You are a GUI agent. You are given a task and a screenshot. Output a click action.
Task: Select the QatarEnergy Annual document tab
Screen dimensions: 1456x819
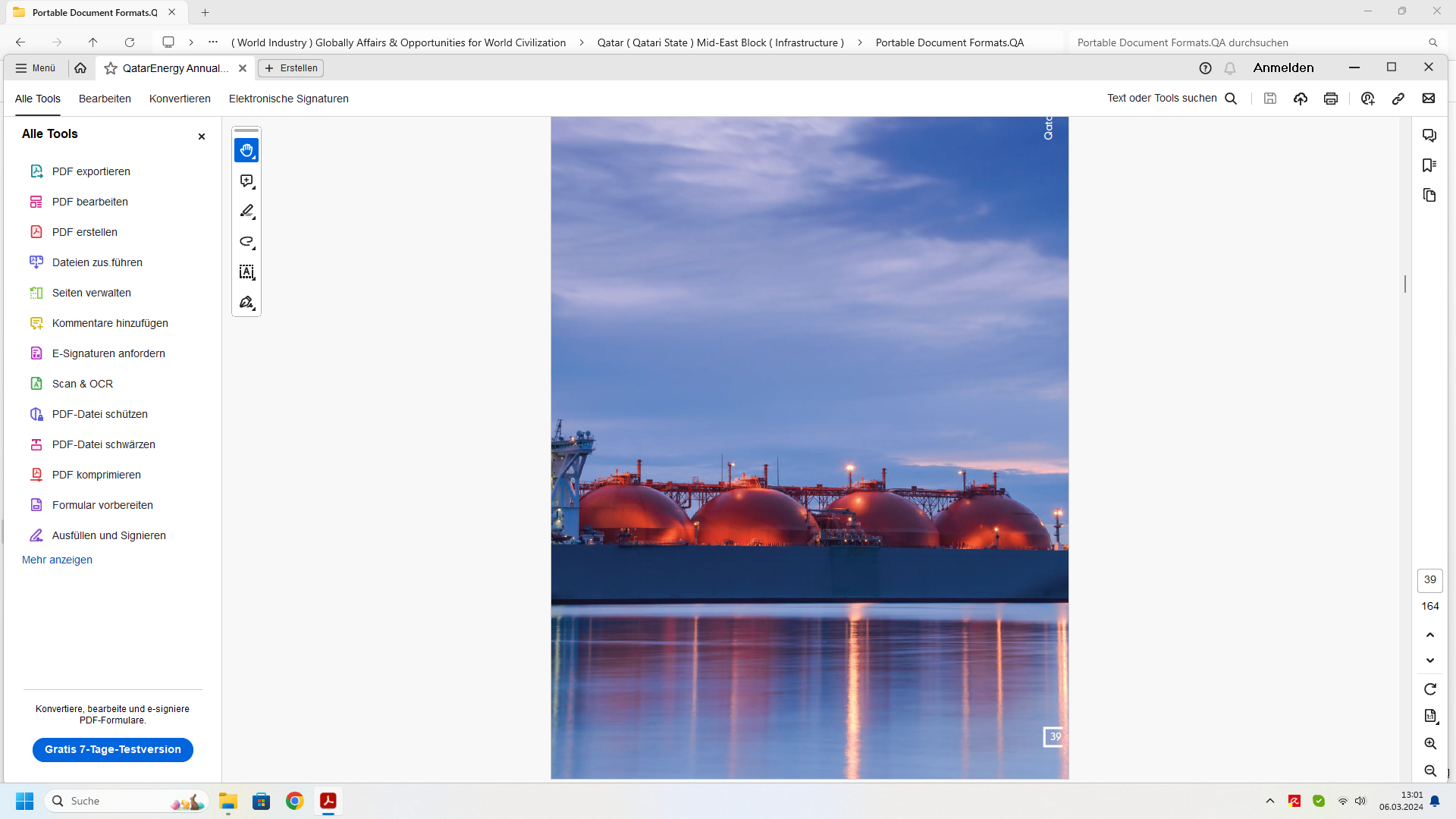pos(175,68)
